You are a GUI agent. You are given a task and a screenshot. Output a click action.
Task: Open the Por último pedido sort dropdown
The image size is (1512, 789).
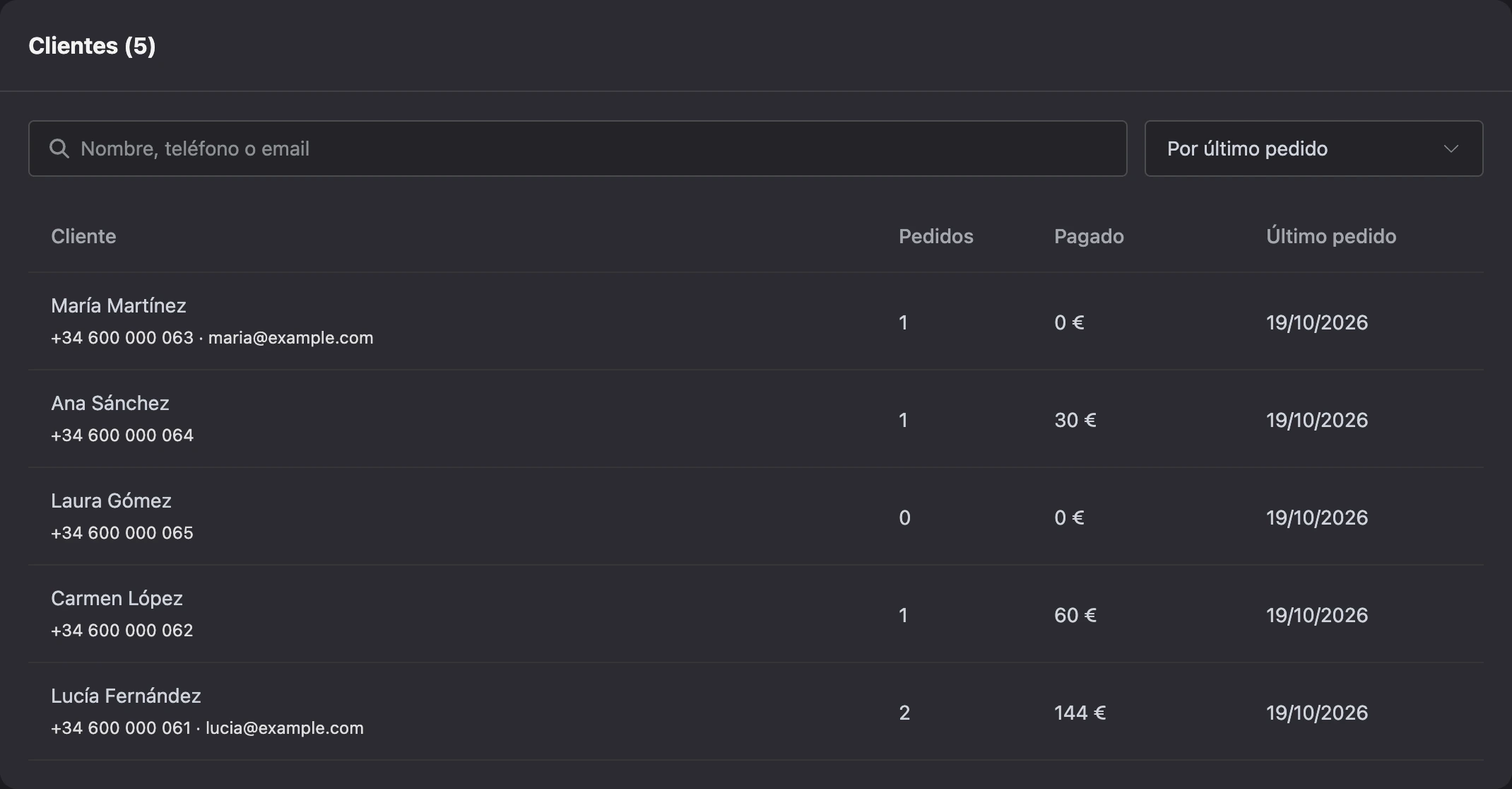pos(1313,148)
